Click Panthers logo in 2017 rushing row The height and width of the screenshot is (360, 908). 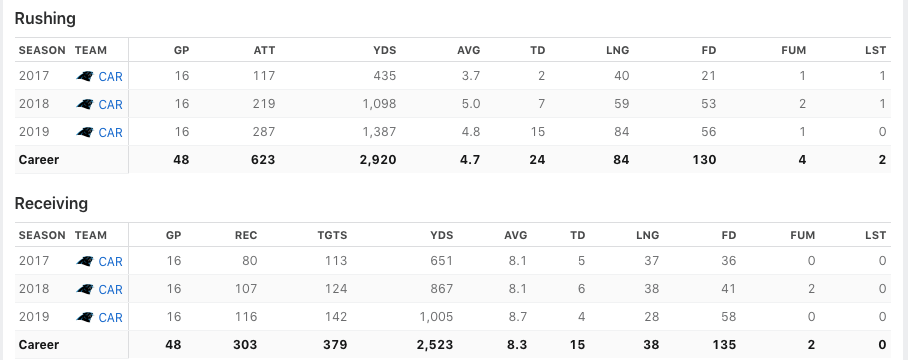pos(85,76)
